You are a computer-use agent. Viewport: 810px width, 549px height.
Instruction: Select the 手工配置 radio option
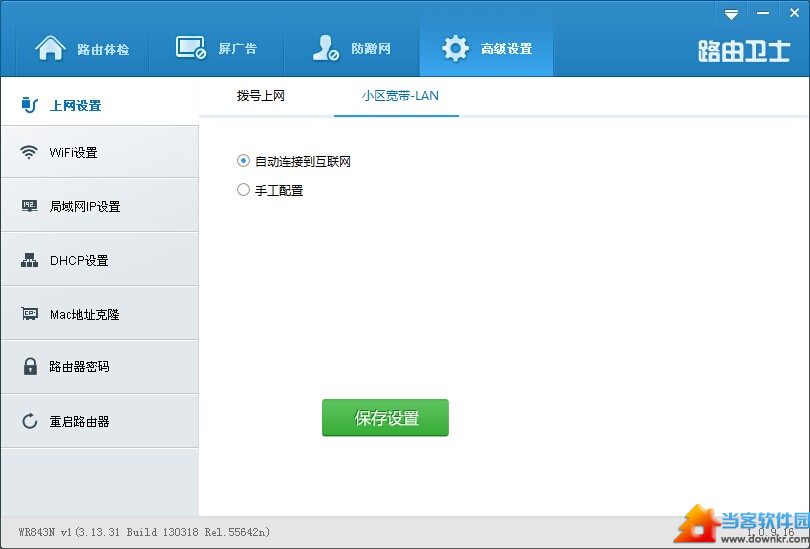pos(243,190)
